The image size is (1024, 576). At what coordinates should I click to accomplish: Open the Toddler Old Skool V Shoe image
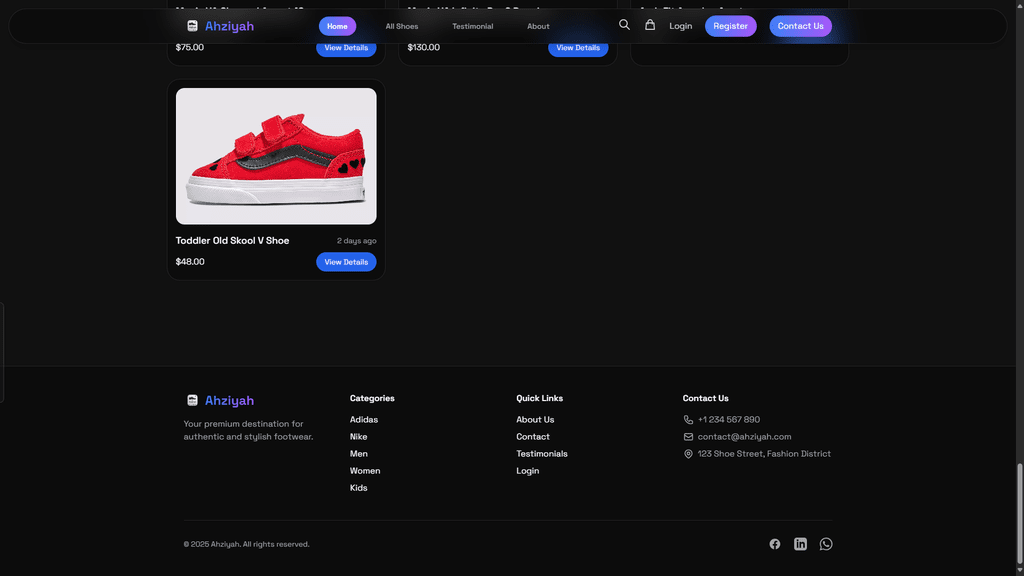point(276,156)
